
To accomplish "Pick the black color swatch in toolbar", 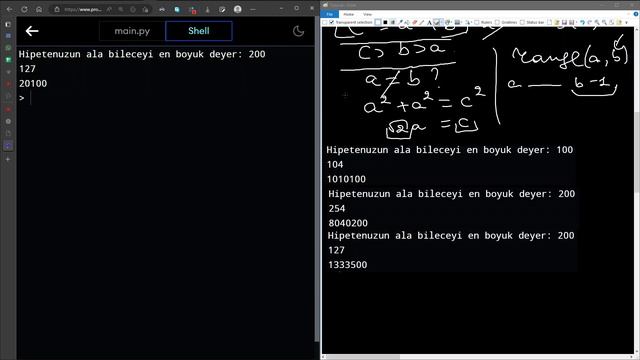I will pyautogui.click(x=385, y=22).
